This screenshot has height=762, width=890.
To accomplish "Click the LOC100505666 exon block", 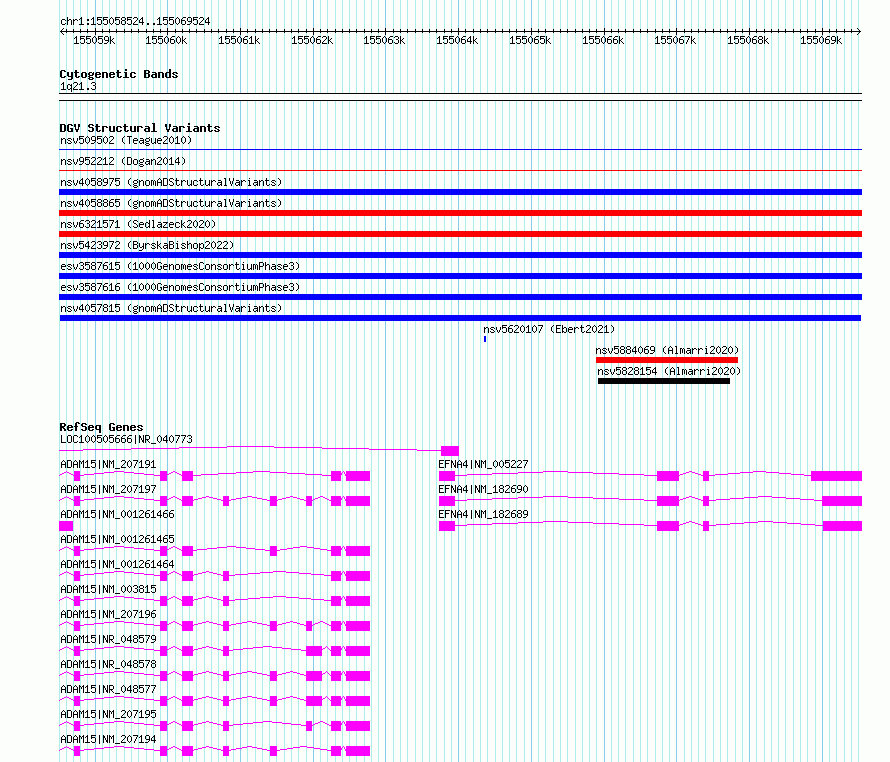I will (x=450, y=451).
